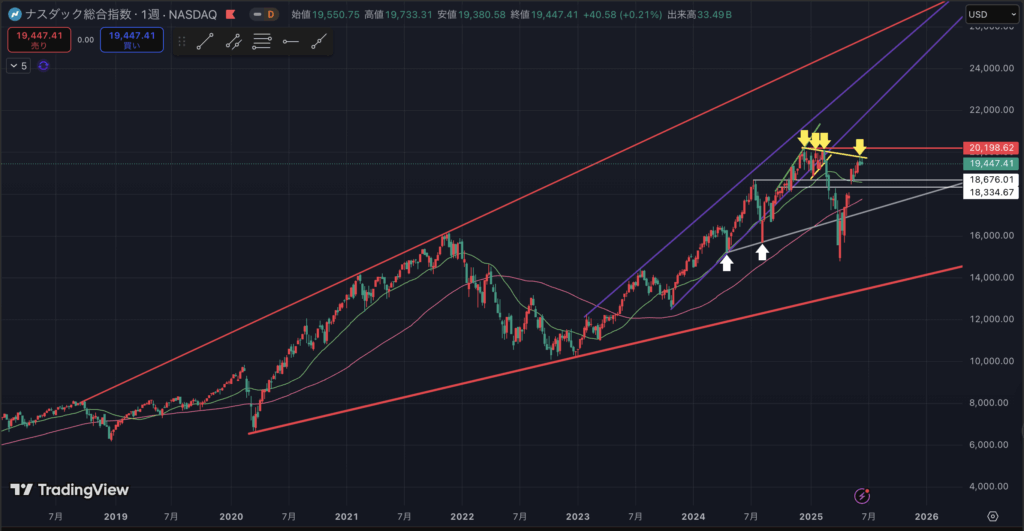Click the 10,000.00 price scale value
Screen dimensions: 1024x531
pos(991,361)
